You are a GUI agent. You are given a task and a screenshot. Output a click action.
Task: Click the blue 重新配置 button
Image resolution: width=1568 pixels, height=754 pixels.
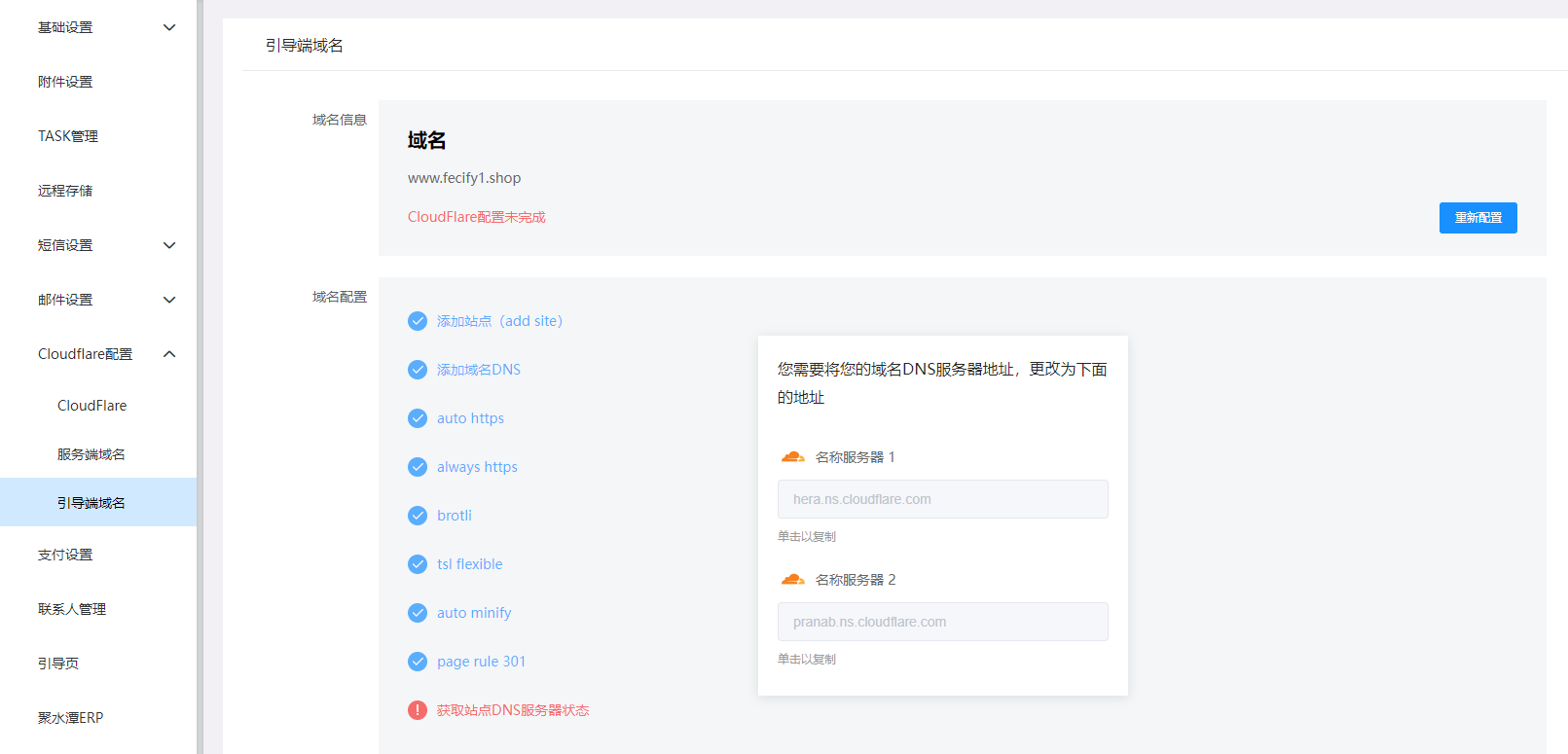(1477, 218)
